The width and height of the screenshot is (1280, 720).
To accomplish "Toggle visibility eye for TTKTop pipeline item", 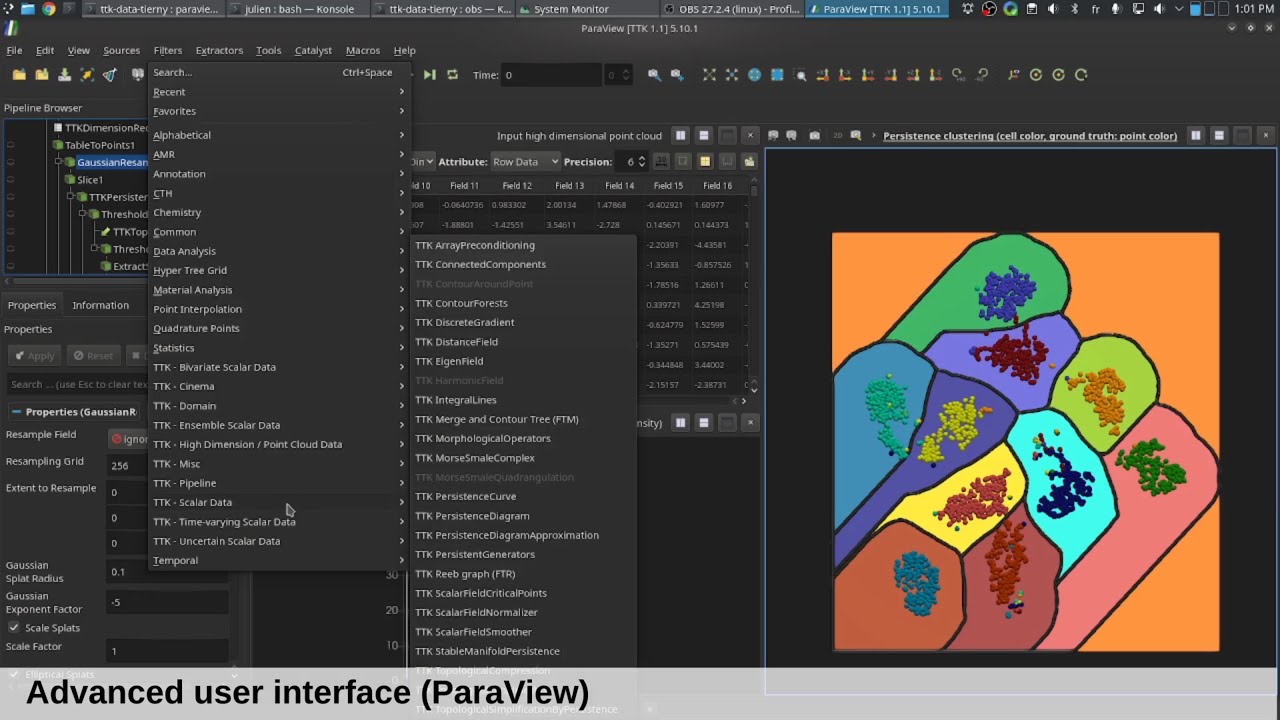I will coord(11,232).
